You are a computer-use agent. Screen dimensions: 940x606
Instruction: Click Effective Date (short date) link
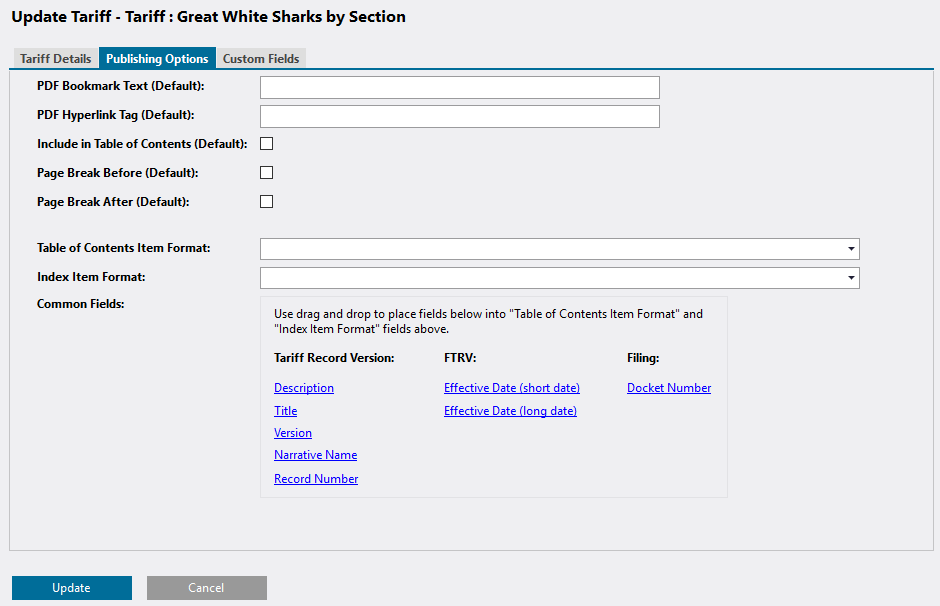pyautogui.click(x=512, y=388)
